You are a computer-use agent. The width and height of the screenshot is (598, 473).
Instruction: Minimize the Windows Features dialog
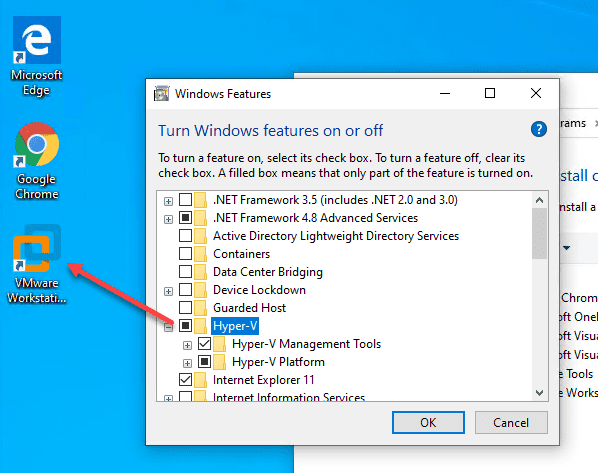[x=445, y=93]
